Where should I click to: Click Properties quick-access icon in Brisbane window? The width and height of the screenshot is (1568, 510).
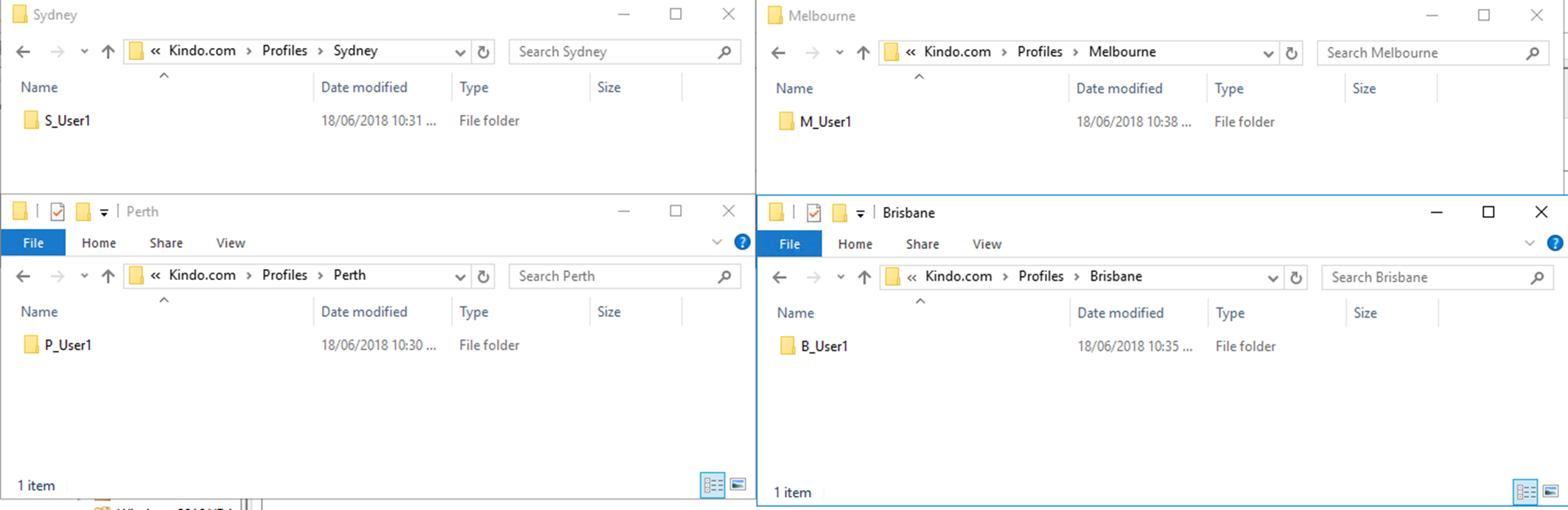pos(813,213)
